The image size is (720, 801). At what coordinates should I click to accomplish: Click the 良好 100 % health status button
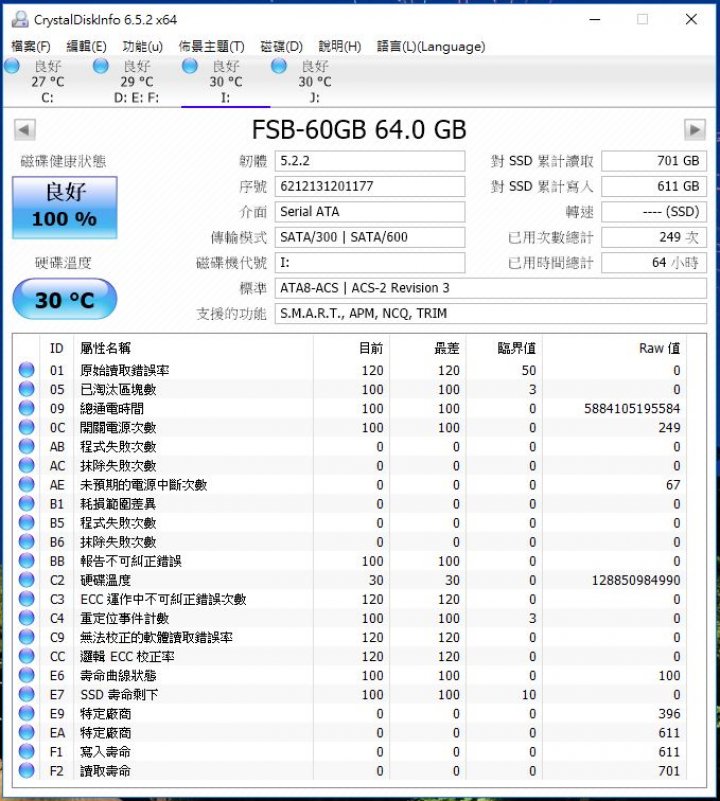[64, 207]
